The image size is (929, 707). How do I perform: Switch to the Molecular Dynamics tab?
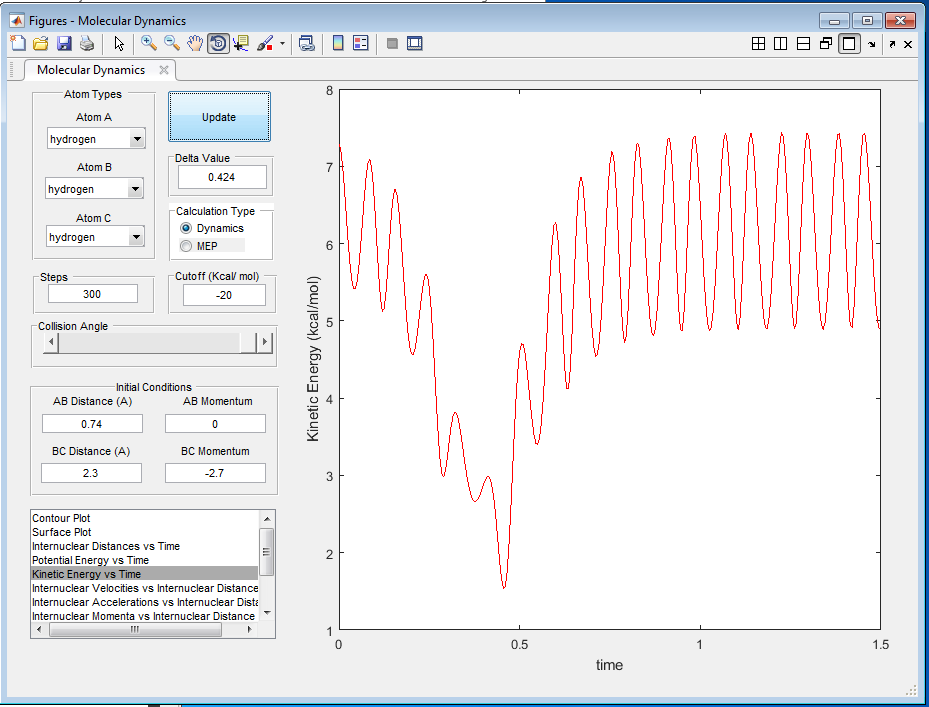click(x=91, y=70)
